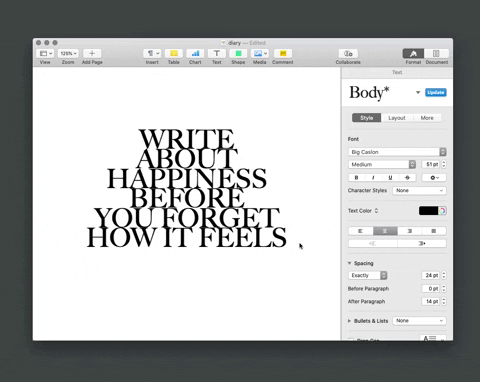The height and width of the screenshot is (382, 480).
Task: Click the 51 pt font size field
Action: (x=431, y=164)
